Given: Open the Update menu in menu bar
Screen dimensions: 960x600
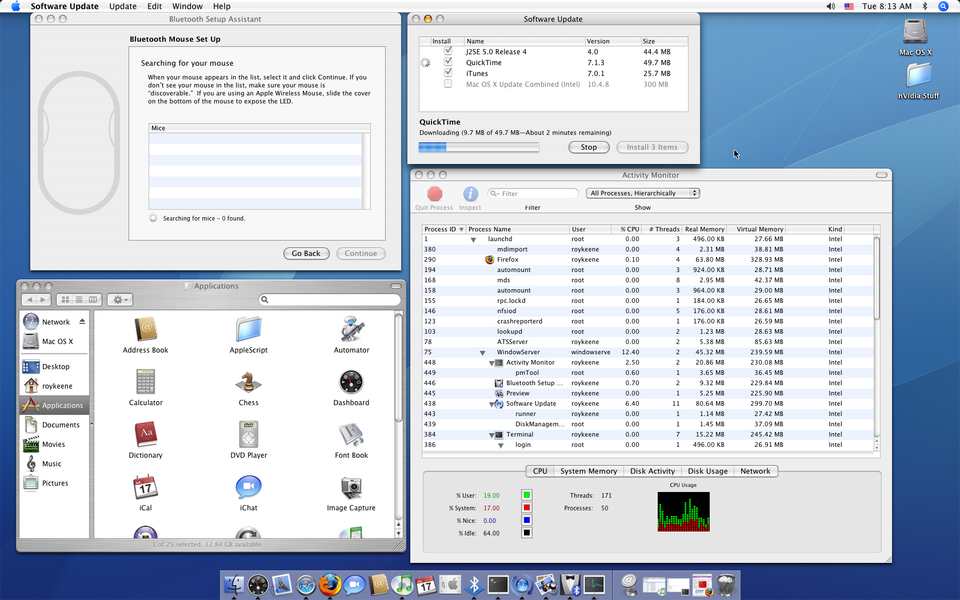Looking at the screenshot, I should pos(122,6).
